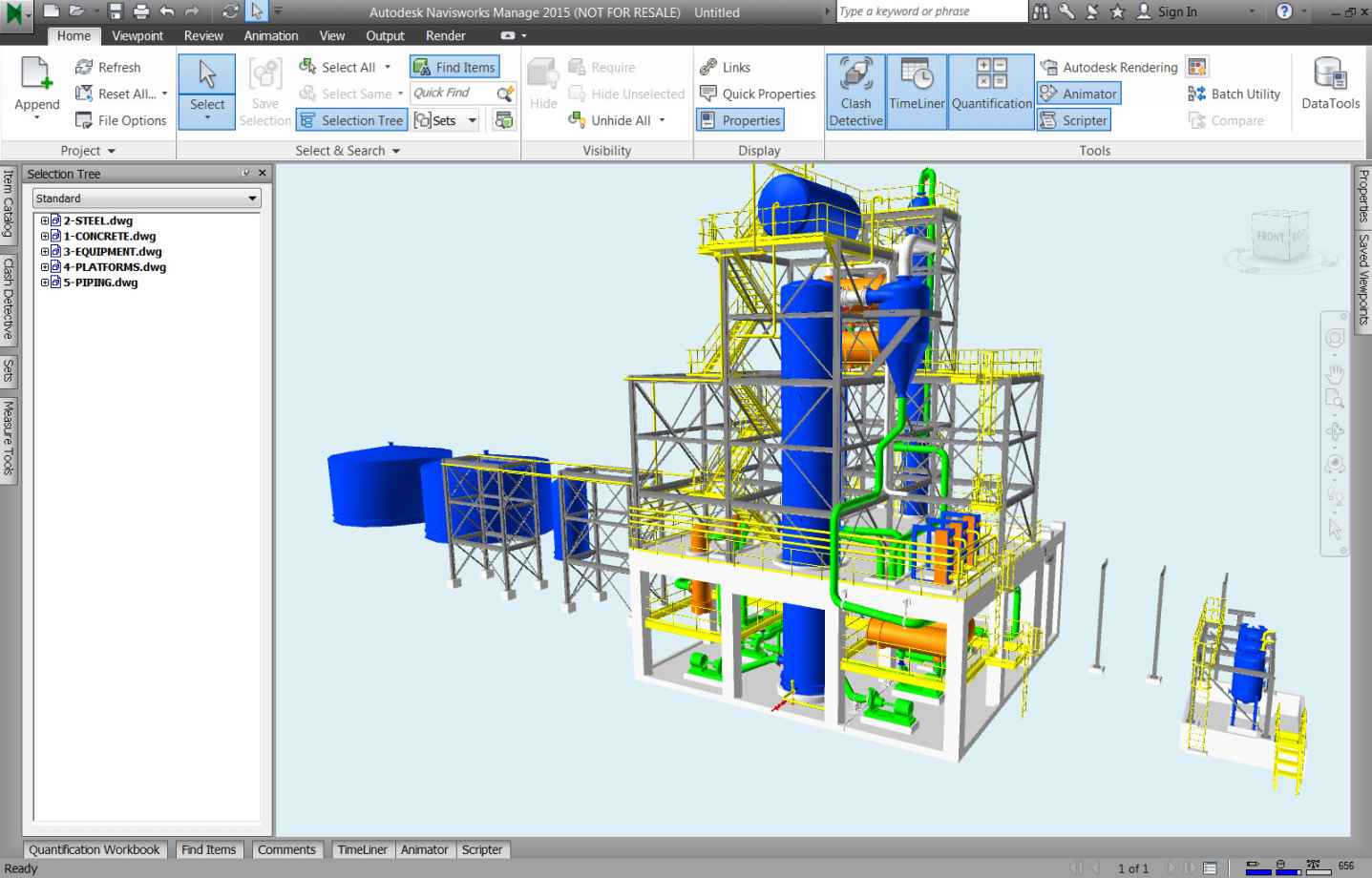Click the binoculars search icon in title bar
Viewport: 1372px width, 878px height.
coord(1041,11)
